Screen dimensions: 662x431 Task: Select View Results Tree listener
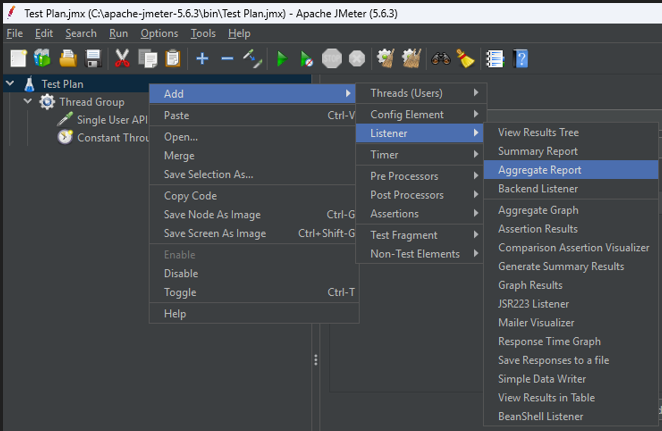click(571, 132)
